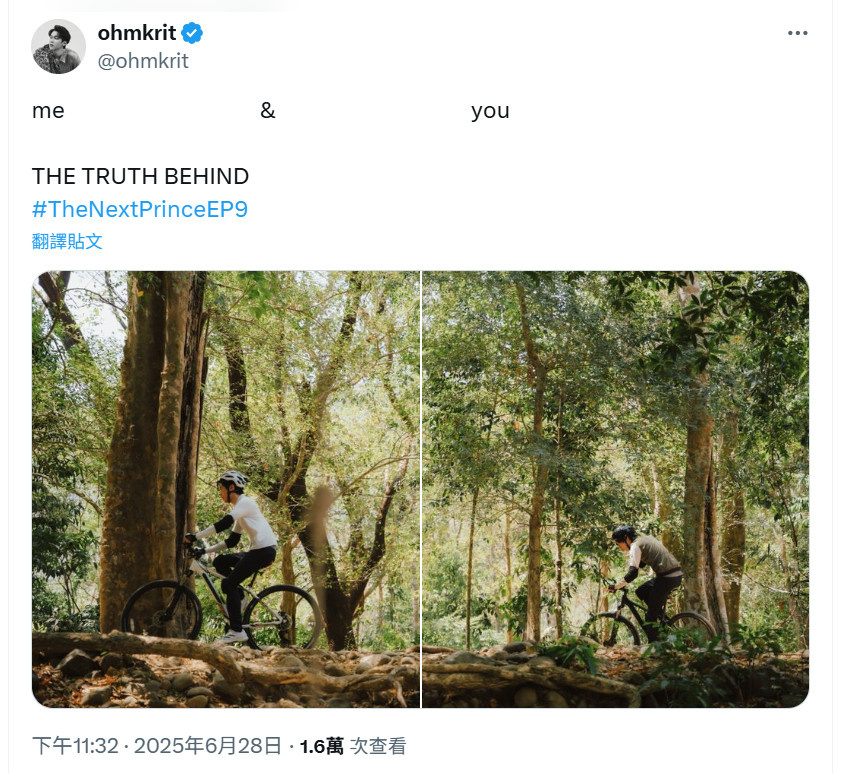This screenshot has width=846, height=773.
Task: Click the 下午11:32 post time
Action: (75, 746)
